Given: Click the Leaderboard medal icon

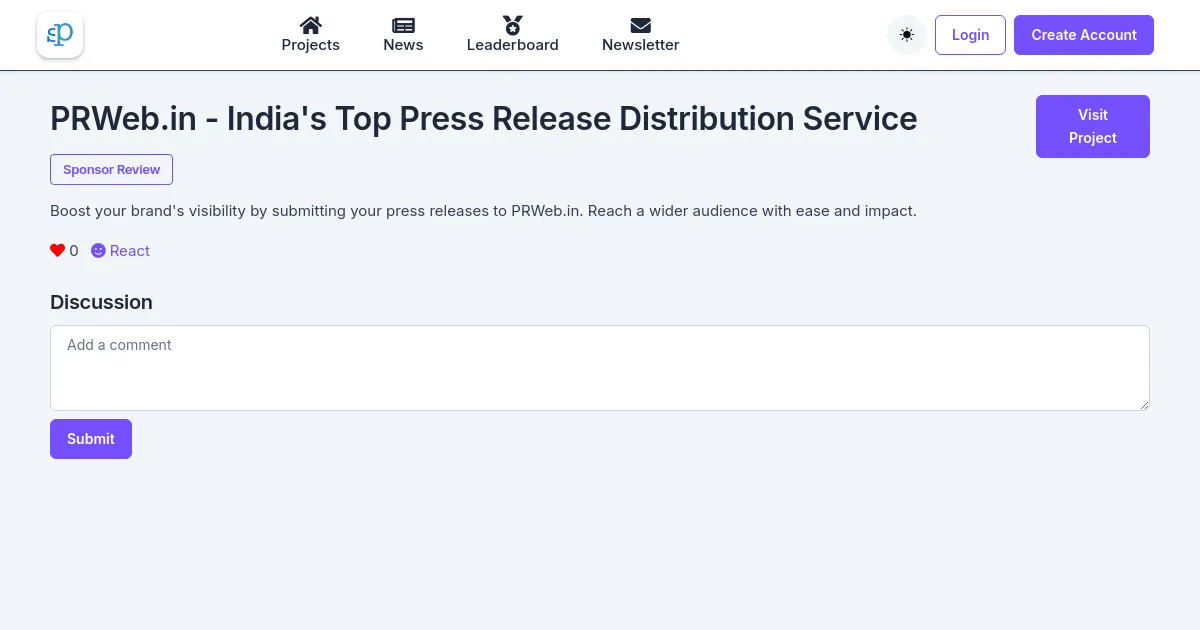Looking at the screenshot, I should tap(512, 25).
